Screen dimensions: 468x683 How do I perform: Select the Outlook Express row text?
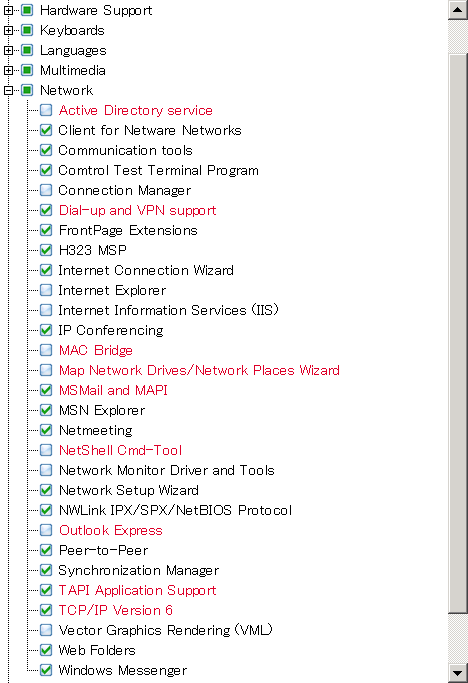coord(111,531)
